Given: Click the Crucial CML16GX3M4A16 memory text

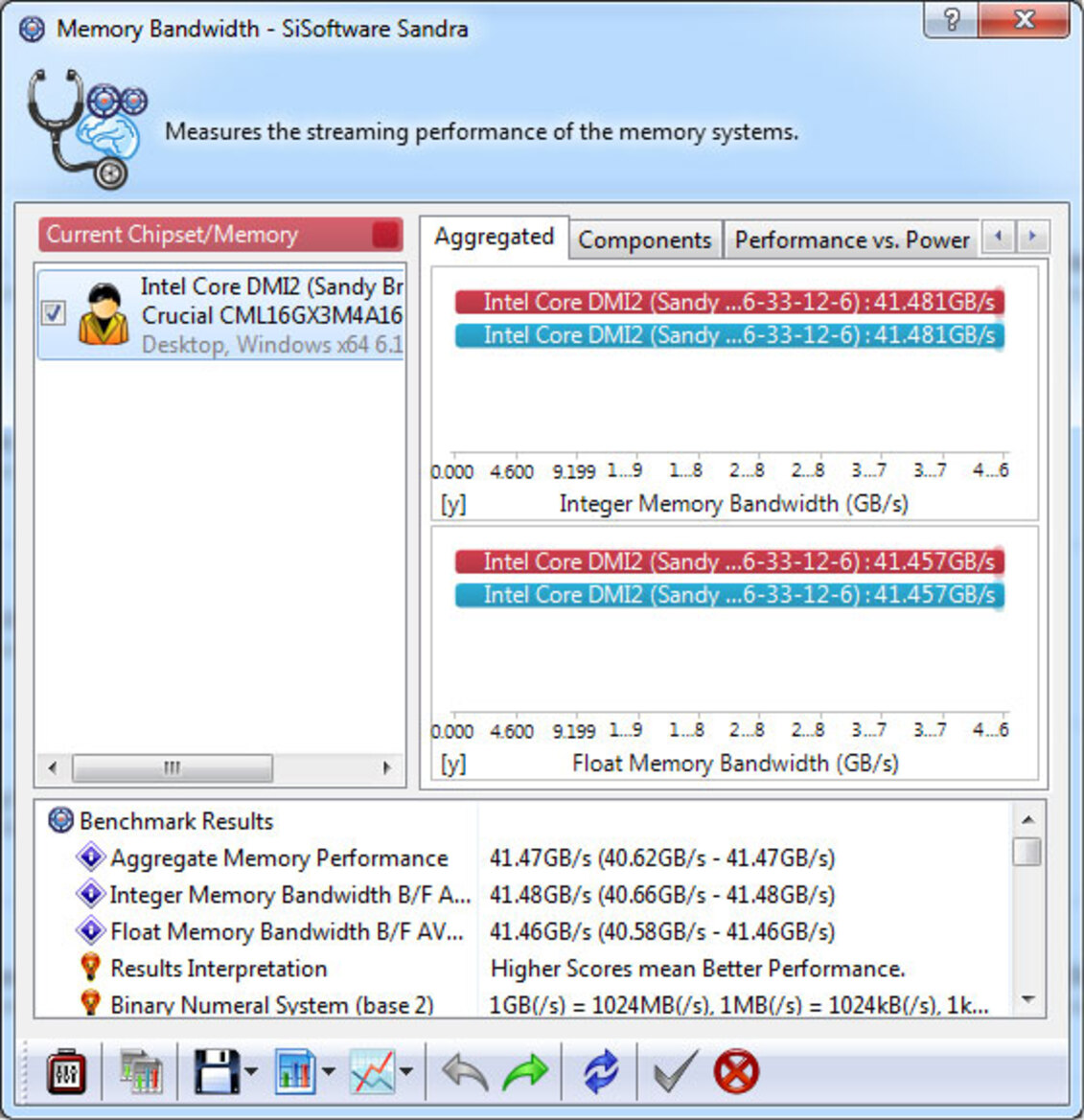Looking at the screenshot, I should 272,316.
